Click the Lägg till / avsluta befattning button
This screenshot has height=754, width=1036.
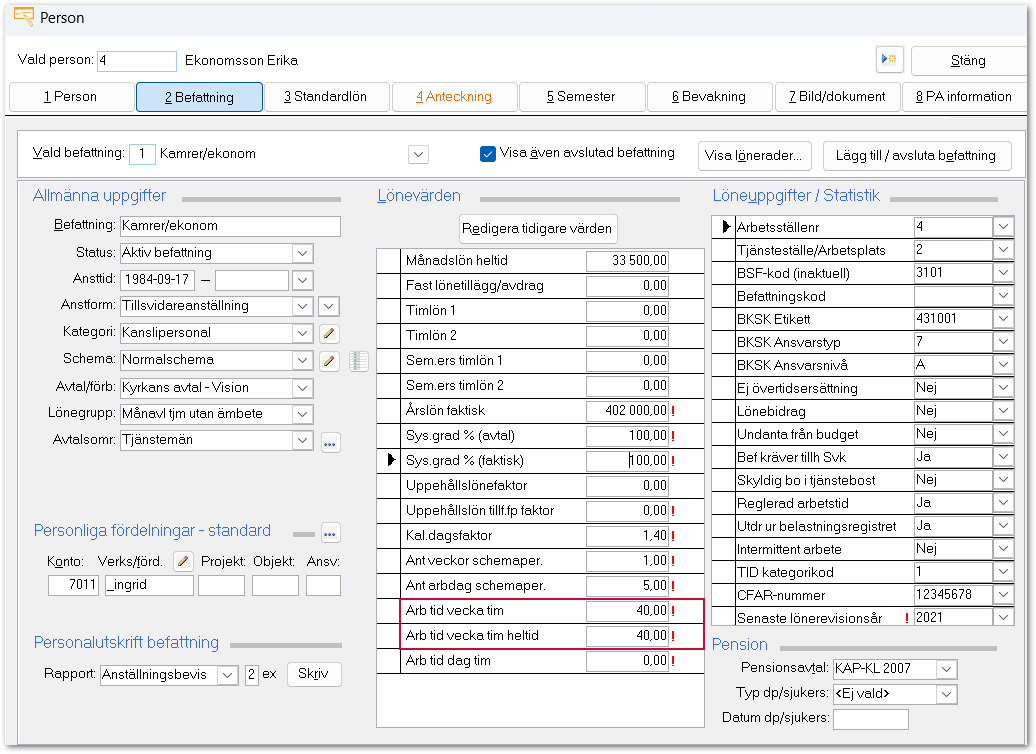click(x=916, y=155)
